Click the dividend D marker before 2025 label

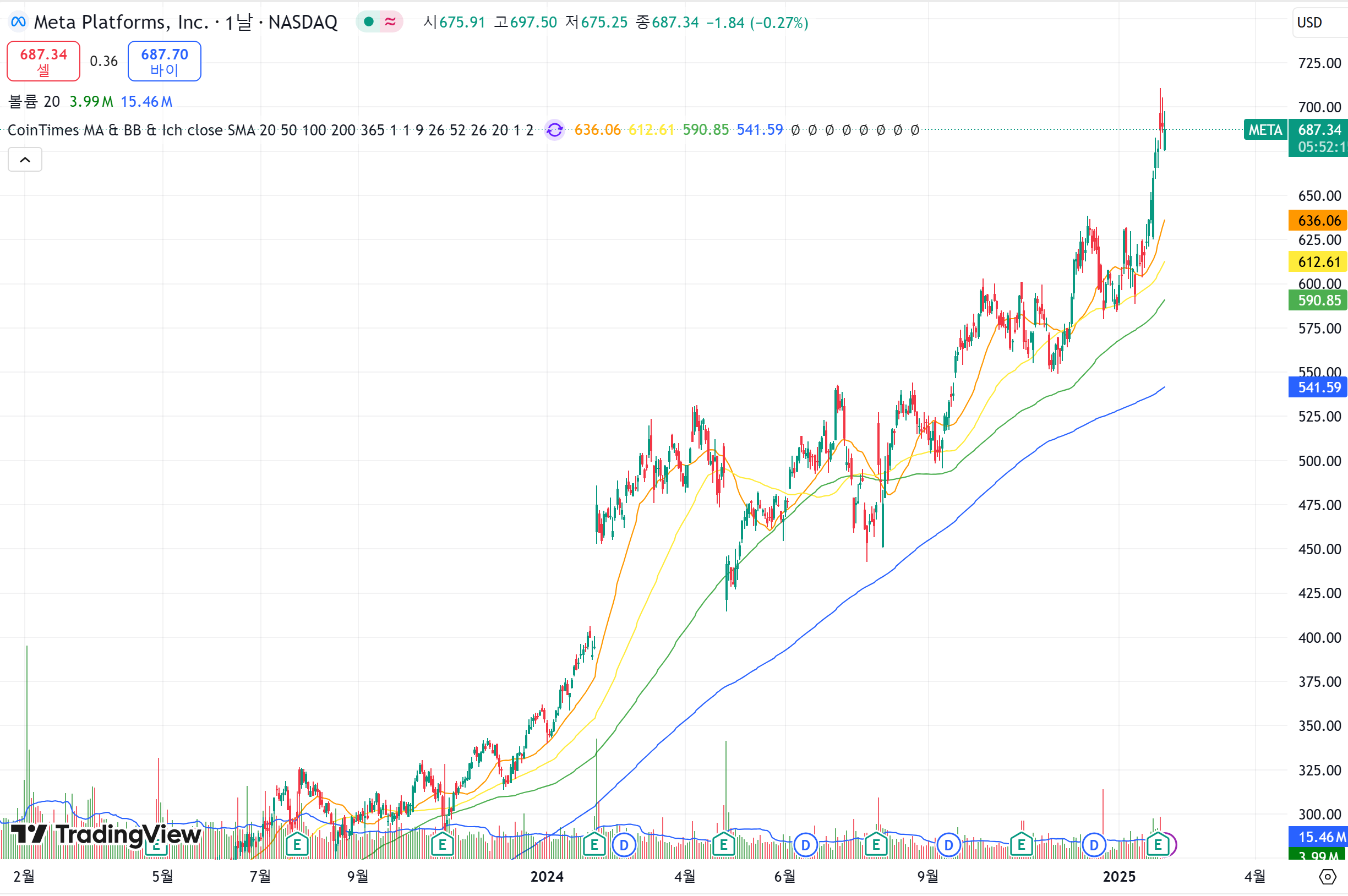coord(1094,845)
